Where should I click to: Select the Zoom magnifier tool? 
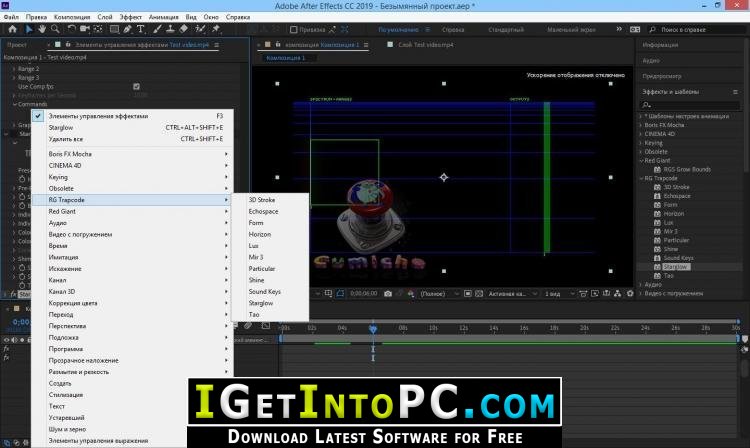[55, 29]
